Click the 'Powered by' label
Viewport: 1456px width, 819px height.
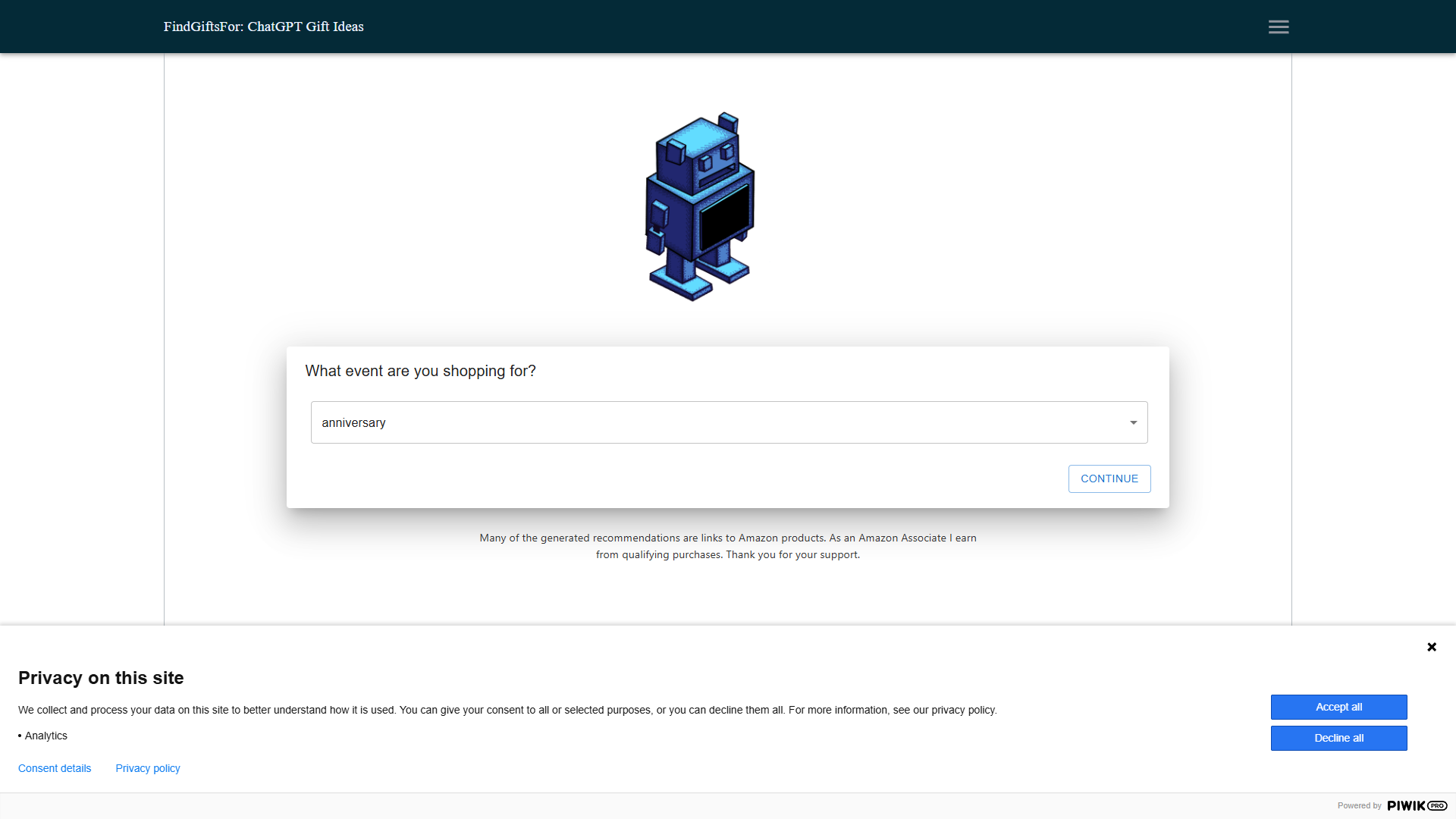[x=1359, y=805]
